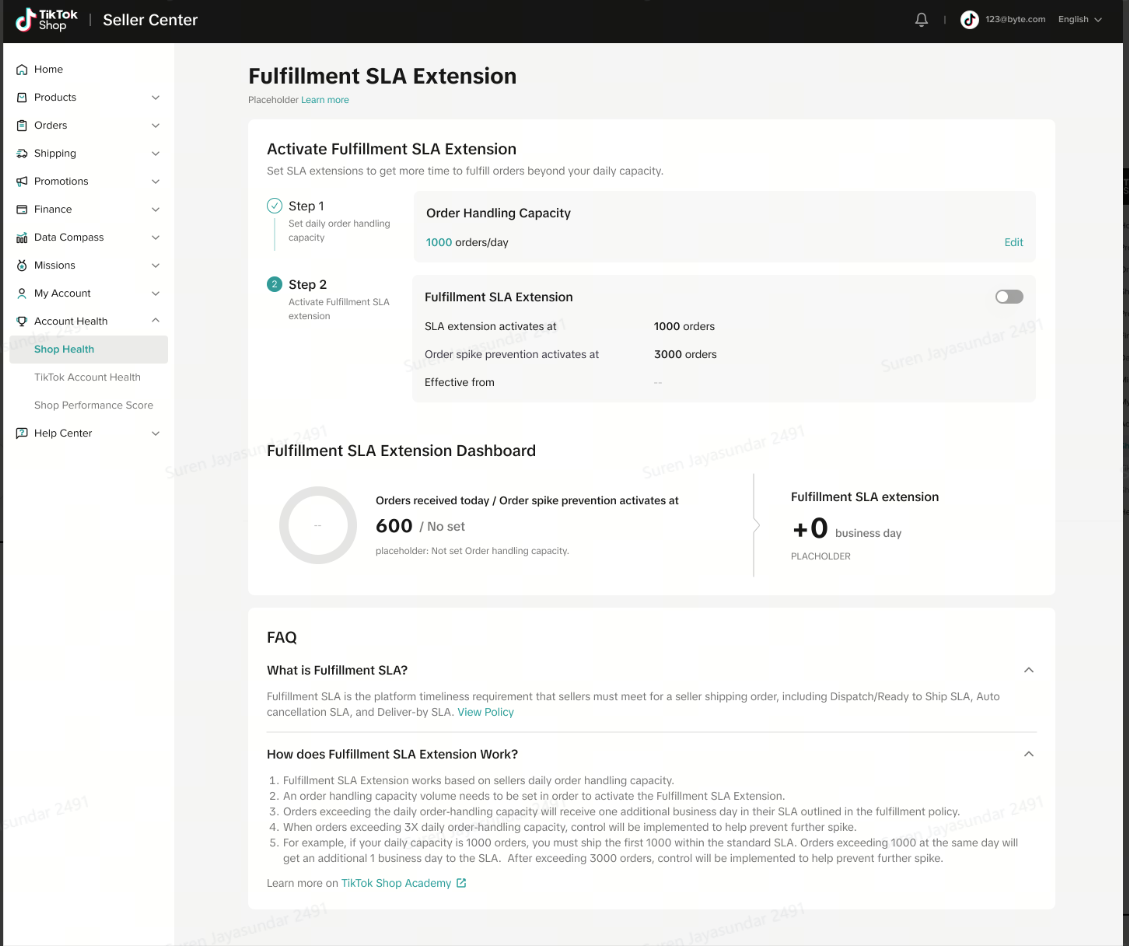The width and height of the screenshot is (1129, 946).
Task: Click the Help Center icon
Action: (x=22, y=434)
